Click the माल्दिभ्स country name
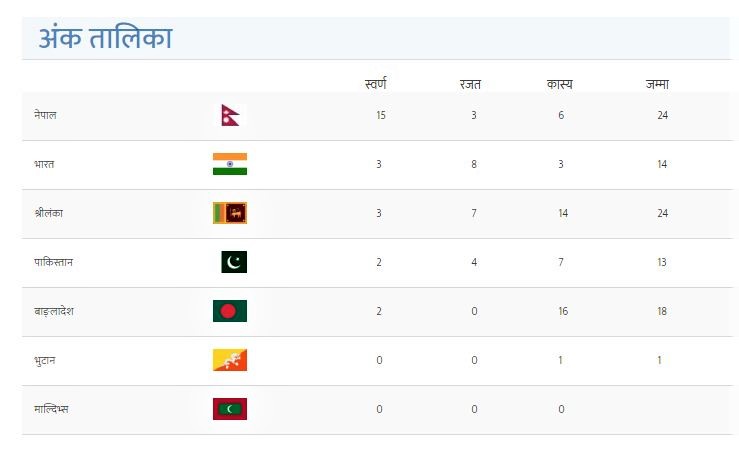Screen dimensions: 739x460 coord(51,409)
